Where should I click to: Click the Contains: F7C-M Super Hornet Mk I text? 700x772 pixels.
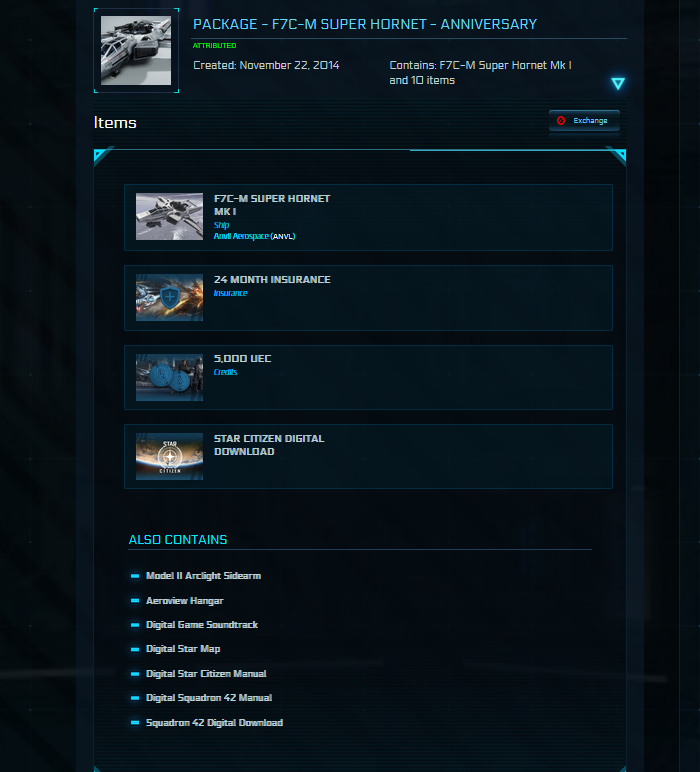tap(480, 73)
